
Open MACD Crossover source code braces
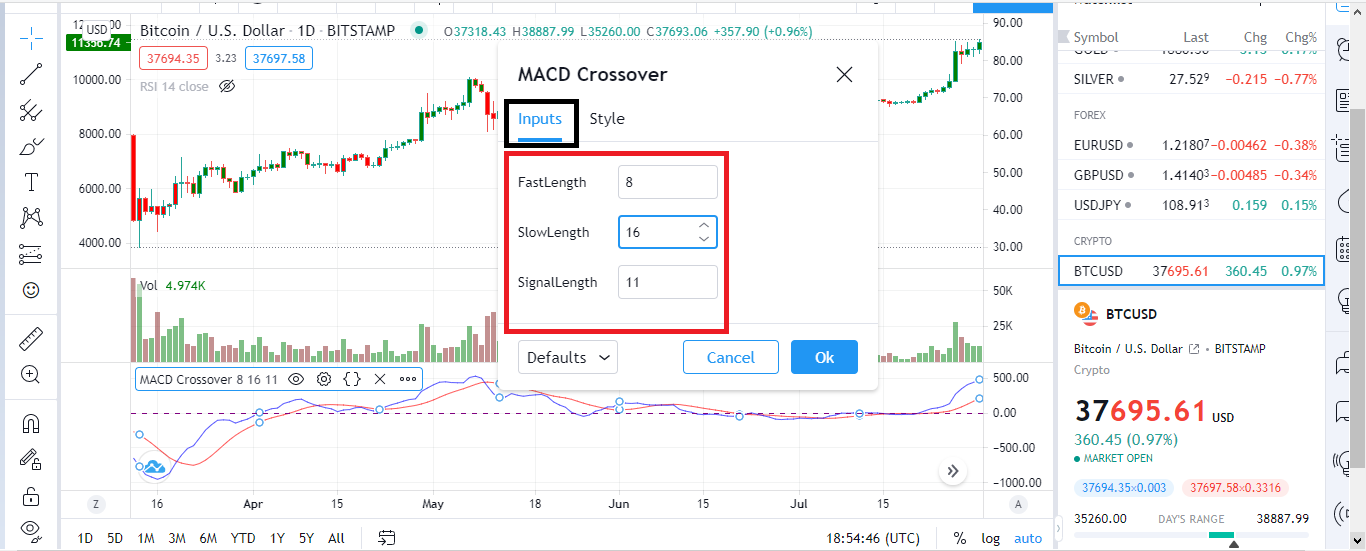tap(352, 379)
